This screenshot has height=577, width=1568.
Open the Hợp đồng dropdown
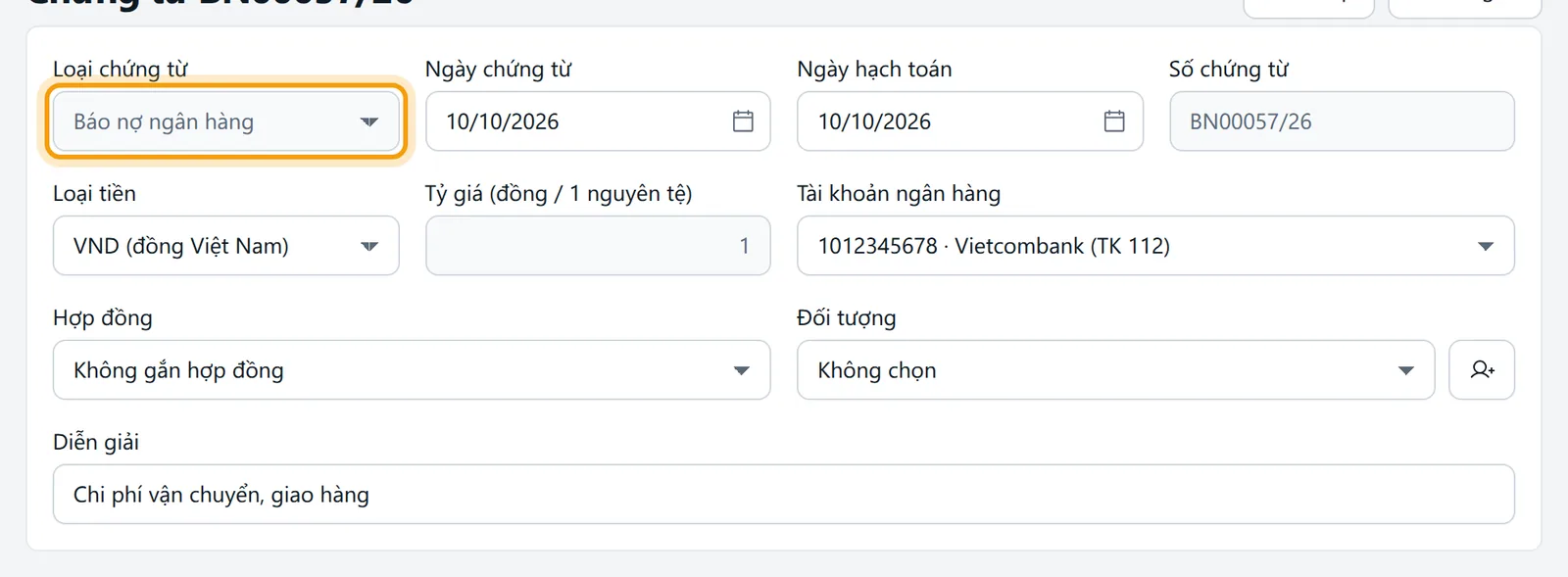click(412, 370)
